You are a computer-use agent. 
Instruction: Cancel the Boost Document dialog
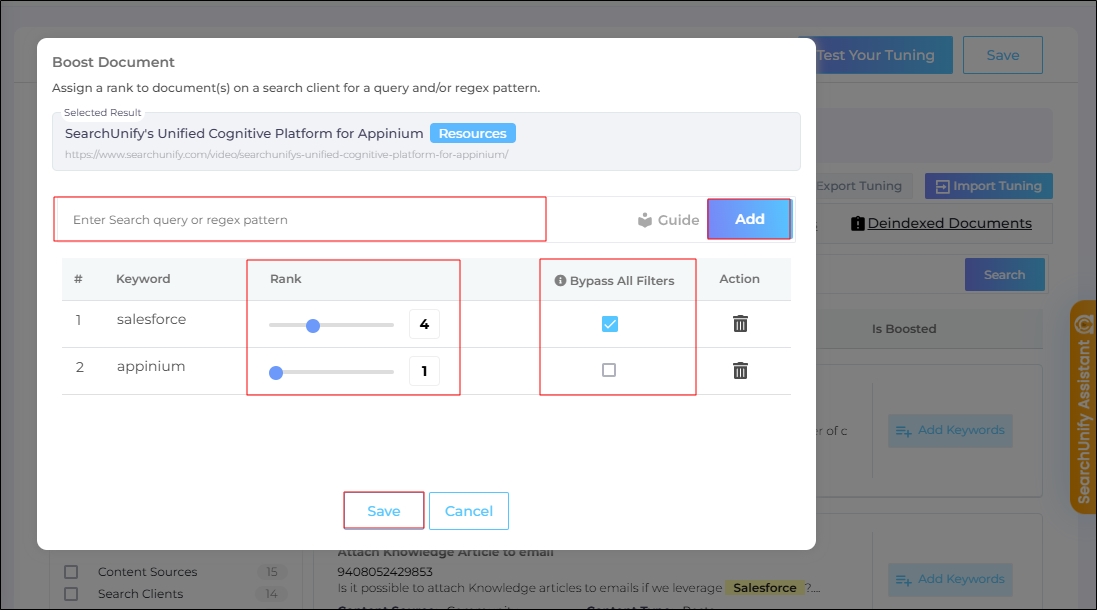468,511
